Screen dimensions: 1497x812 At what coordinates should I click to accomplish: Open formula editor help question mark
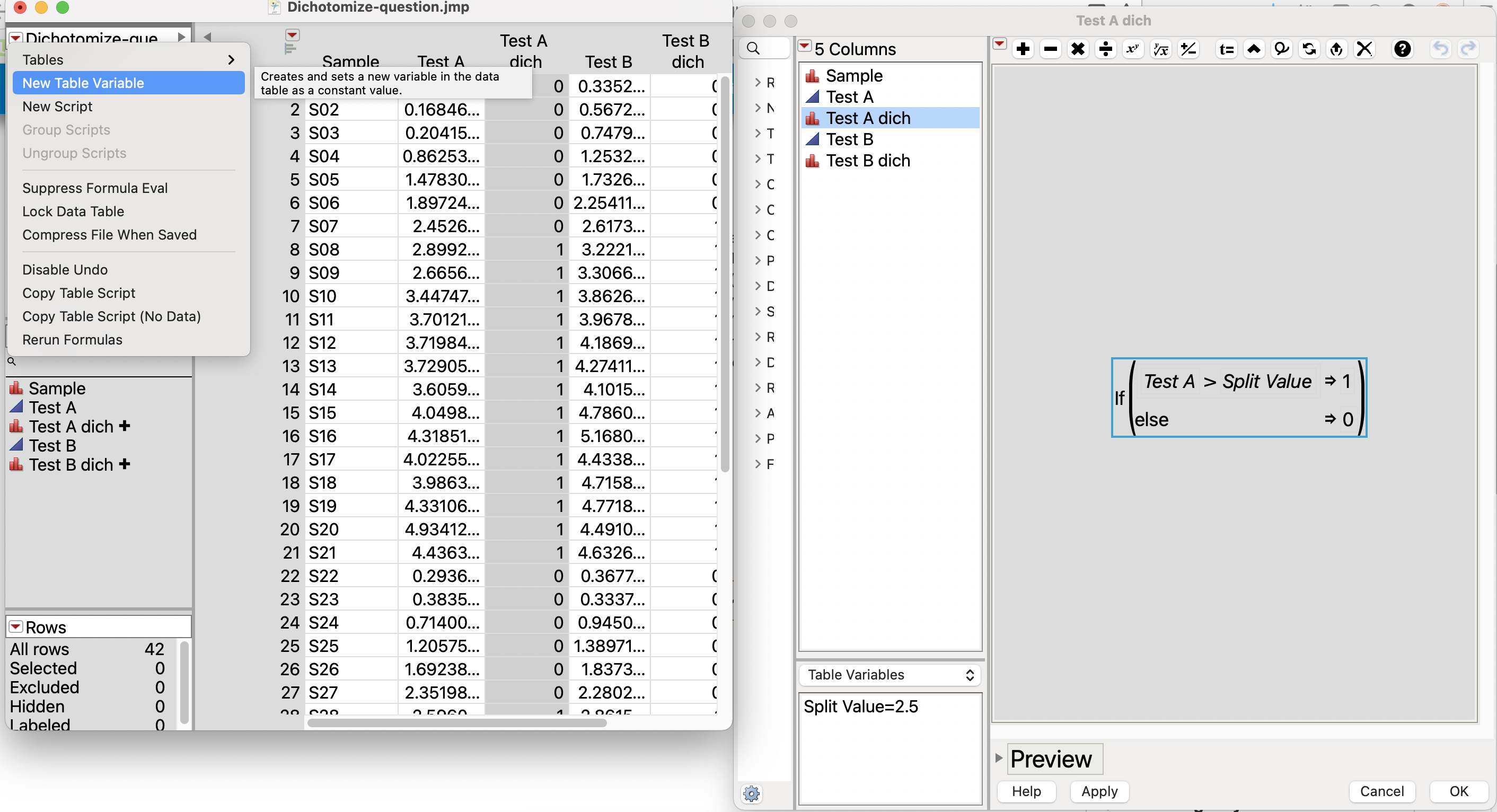1402,49
